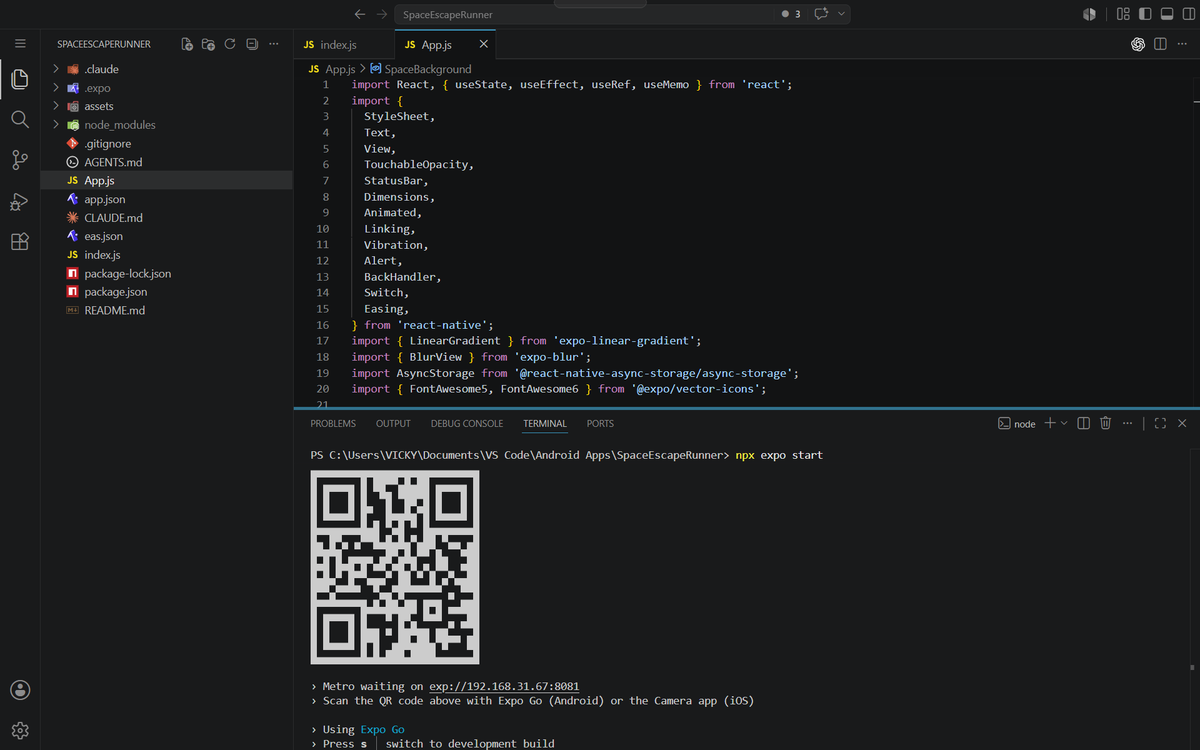
Task: Refresh the Explorer file tree
Action: point(230,44)
